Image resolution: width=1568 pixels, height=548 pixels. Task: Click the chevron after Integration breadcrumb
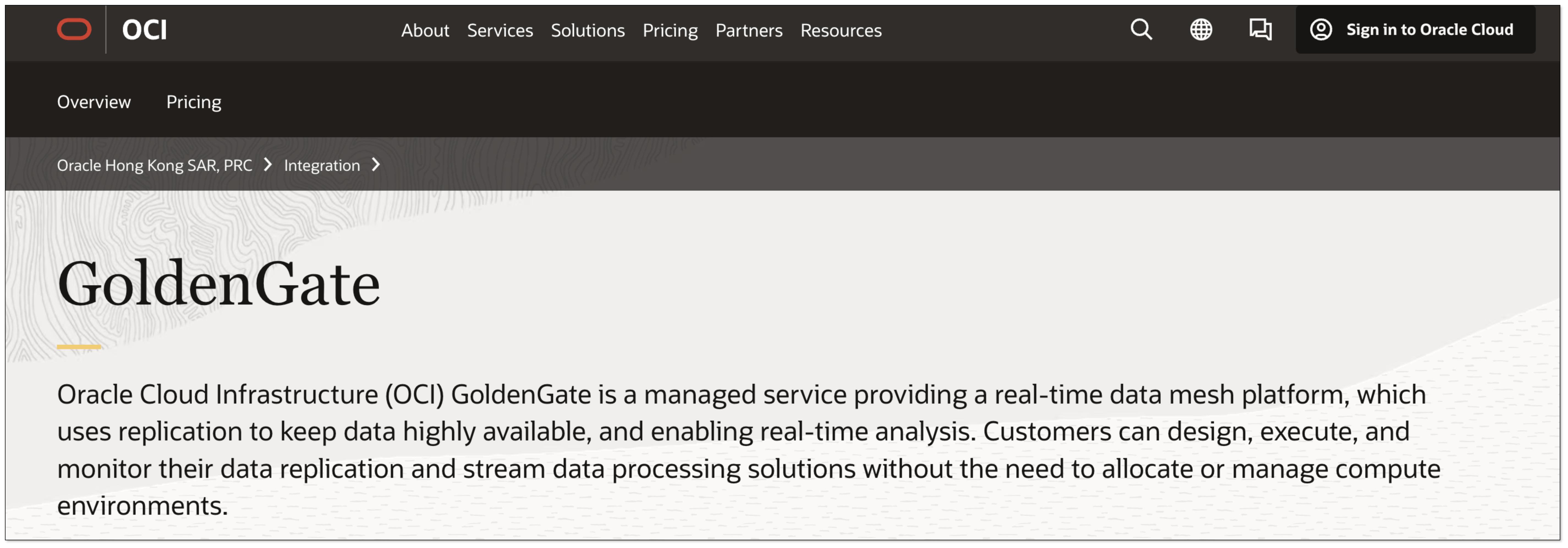pyautogui.click(x=375, y=165)
